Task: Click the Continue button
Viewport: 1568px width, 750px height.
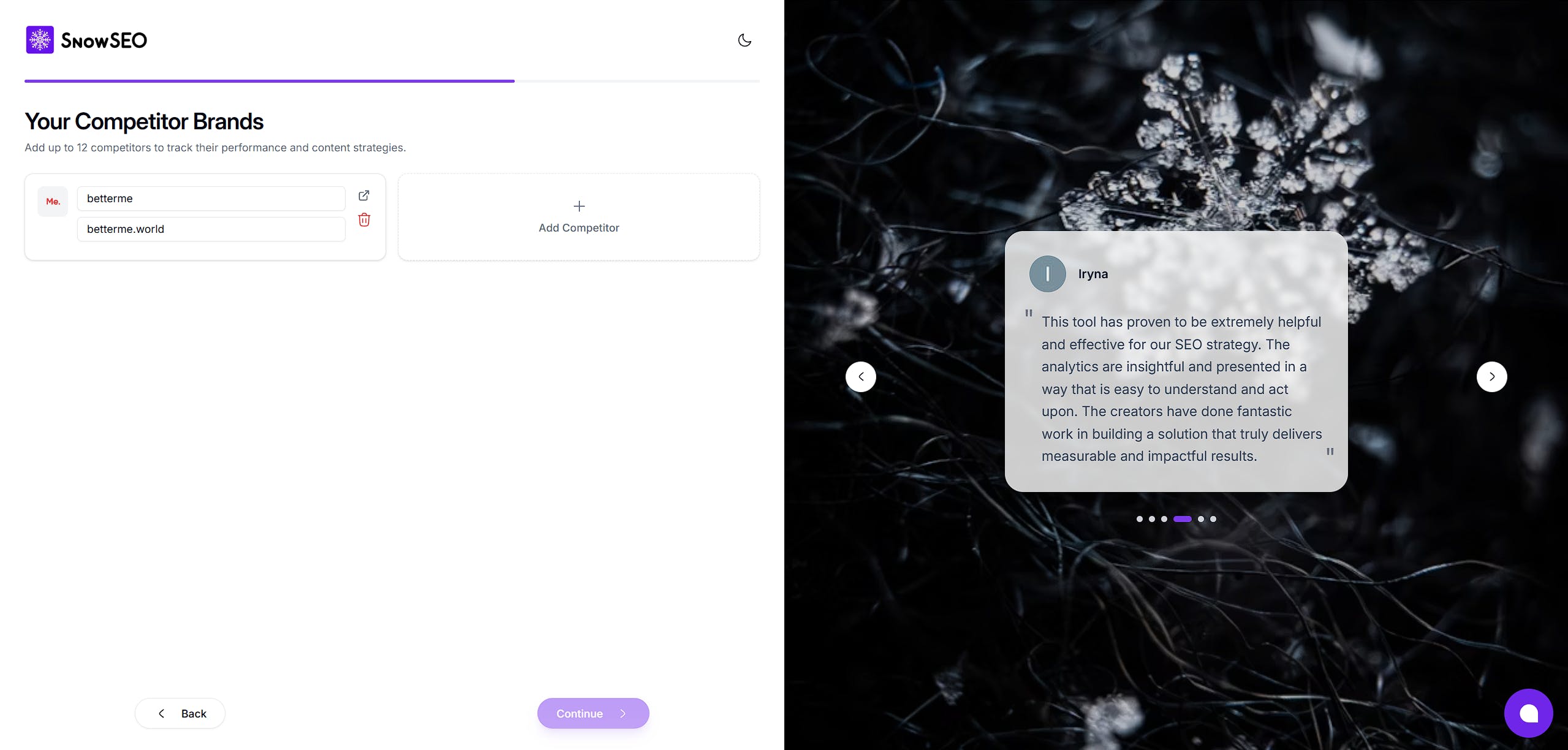Action: (593, 713)
